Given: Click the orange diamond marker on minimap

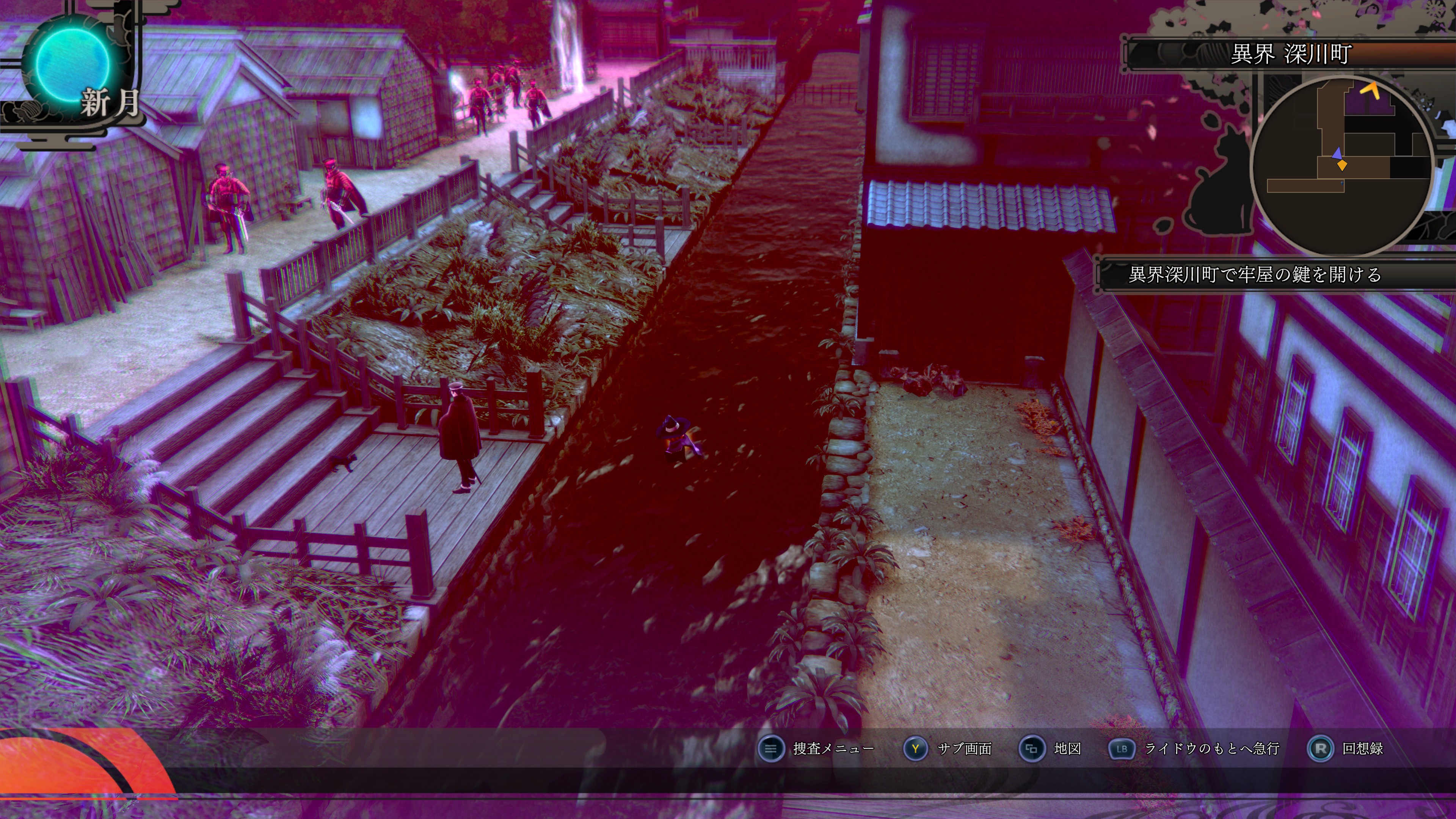Looking at the screenshot, I should [1342, 165].
